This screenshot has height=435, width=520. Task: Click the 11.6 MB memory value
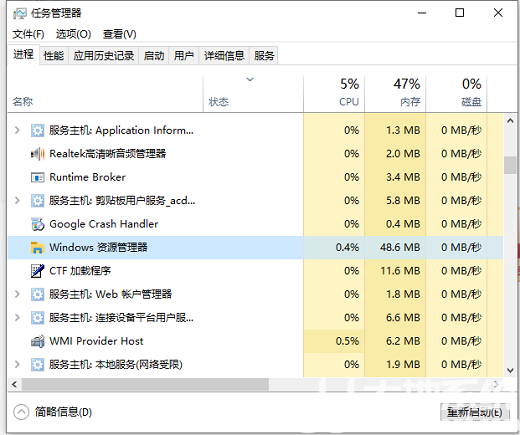point(400,271)
